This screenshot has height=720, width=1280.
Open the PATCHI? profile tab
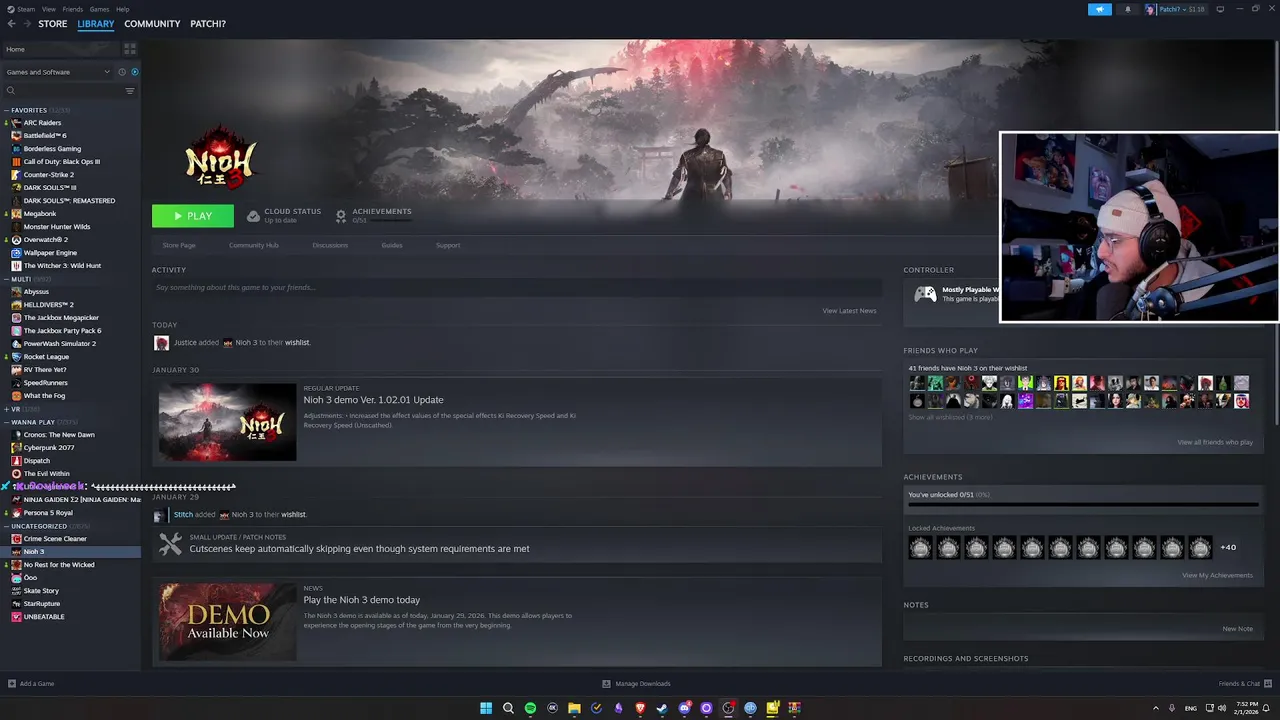point(208,24)
